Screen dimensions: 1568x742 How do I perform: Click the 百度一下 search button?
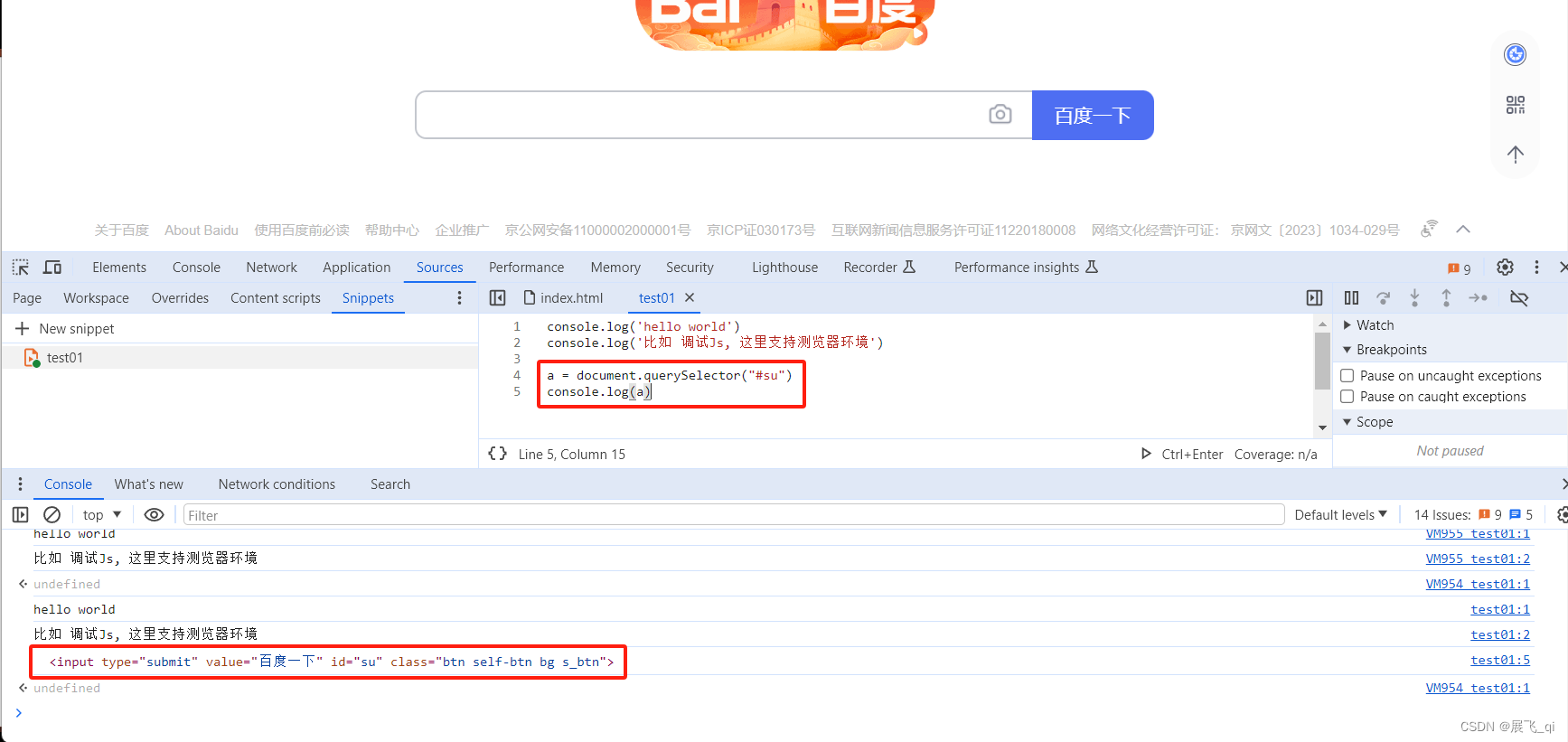(x=1093, y=115)
